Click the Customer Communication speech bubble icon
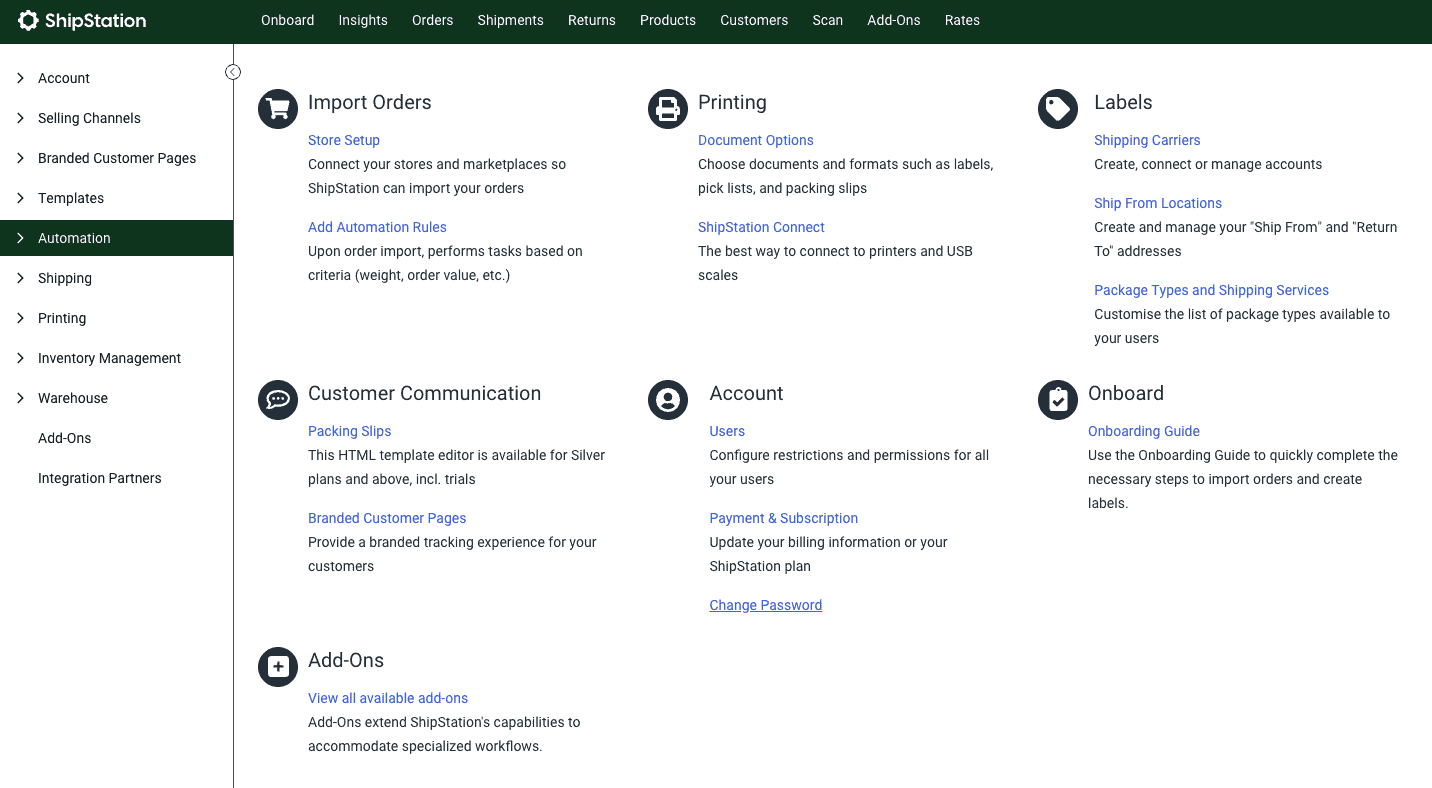This screenshot has height=788, width=1432. click(x=278, y=400)
